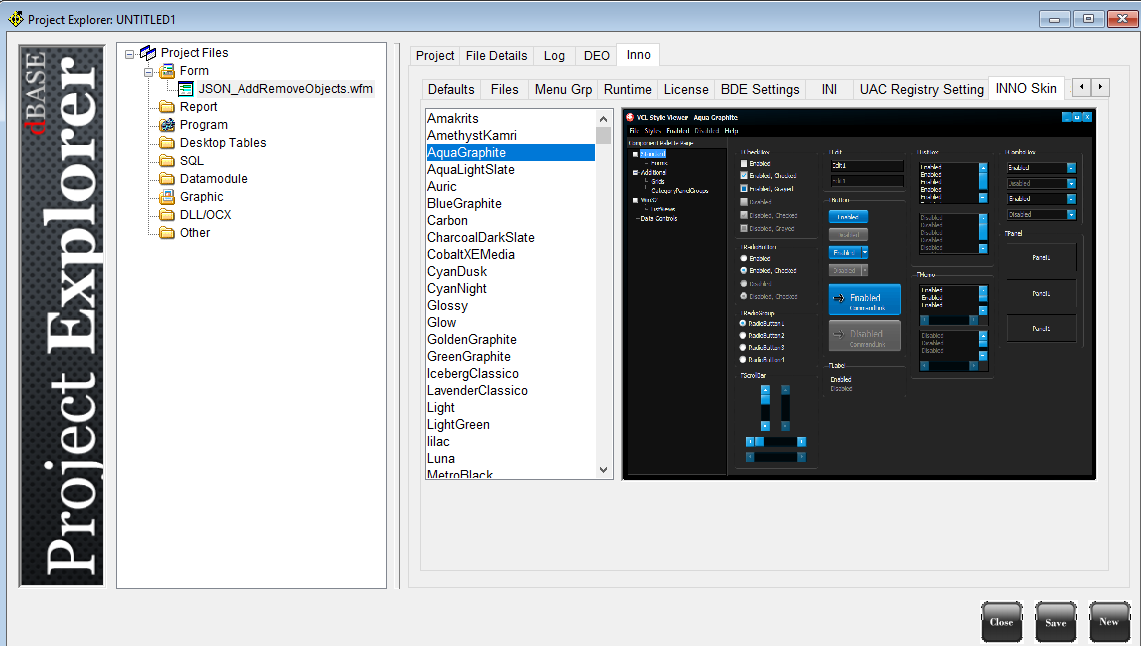Click the DLL/OCX folder icon
The image size is (1141, 646).
tap(167, 215)
